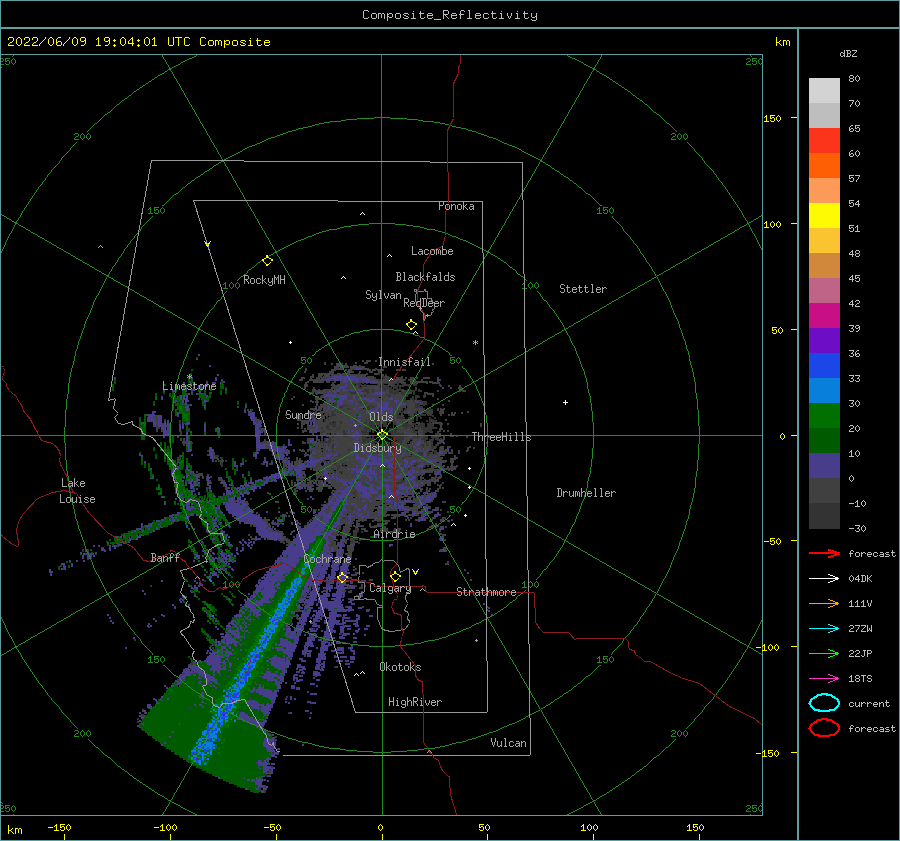
Task: Click the red forecast arrow legend icon
Action: 824,553
